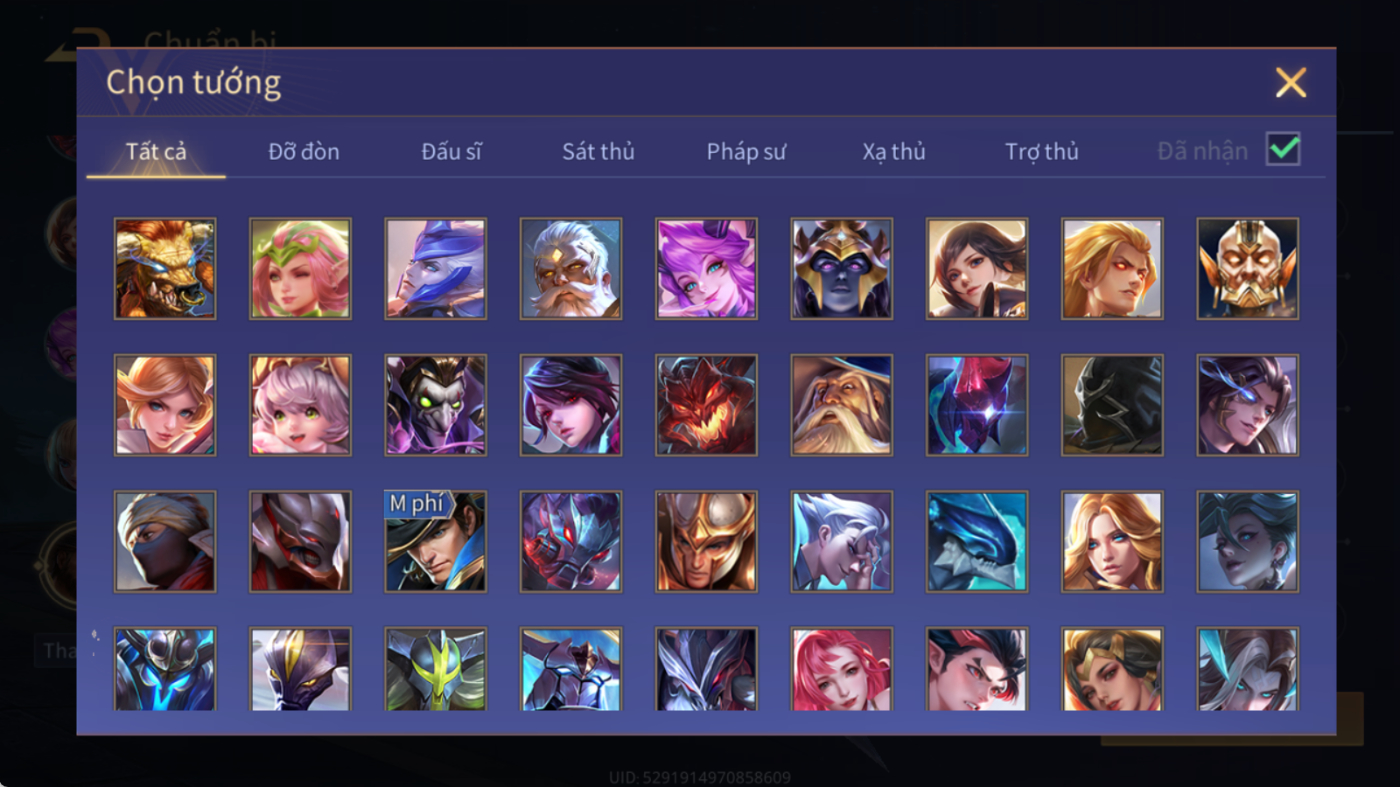Show the "Xạ thủ" heroes tab
1400x787 pixels.
[894, 152]
